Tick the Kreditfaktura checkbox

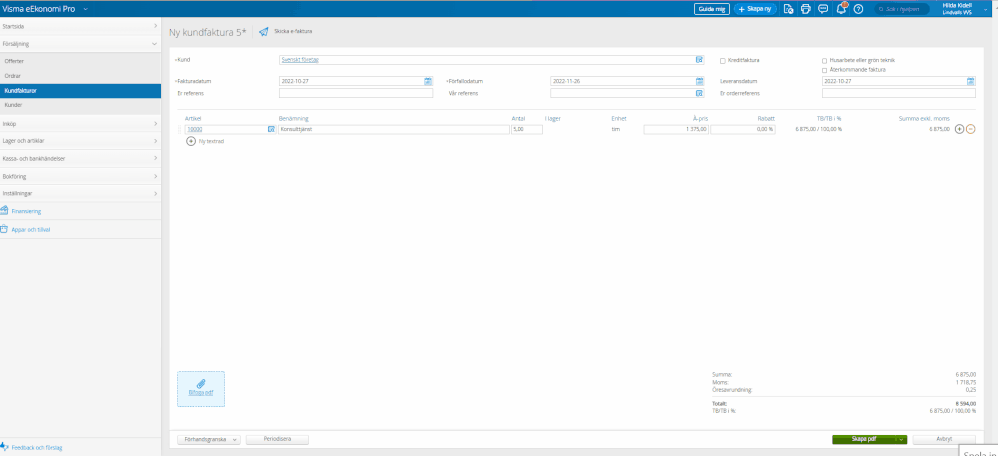(723, 60)
